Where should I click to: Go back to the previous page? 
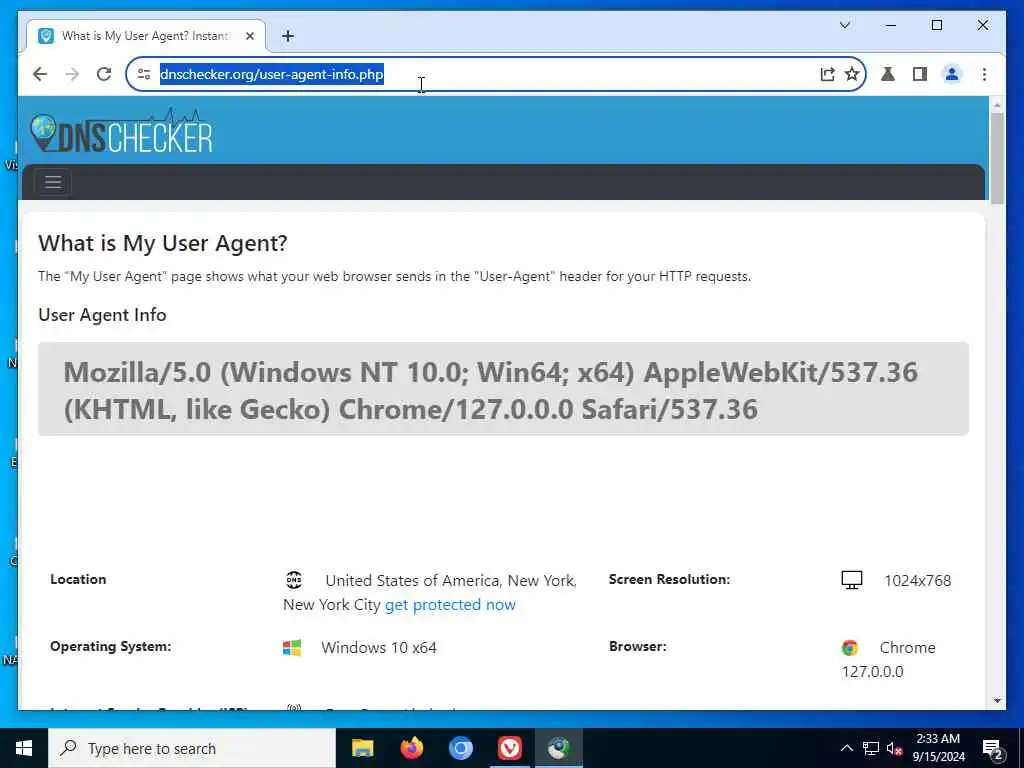click(40, 74)
